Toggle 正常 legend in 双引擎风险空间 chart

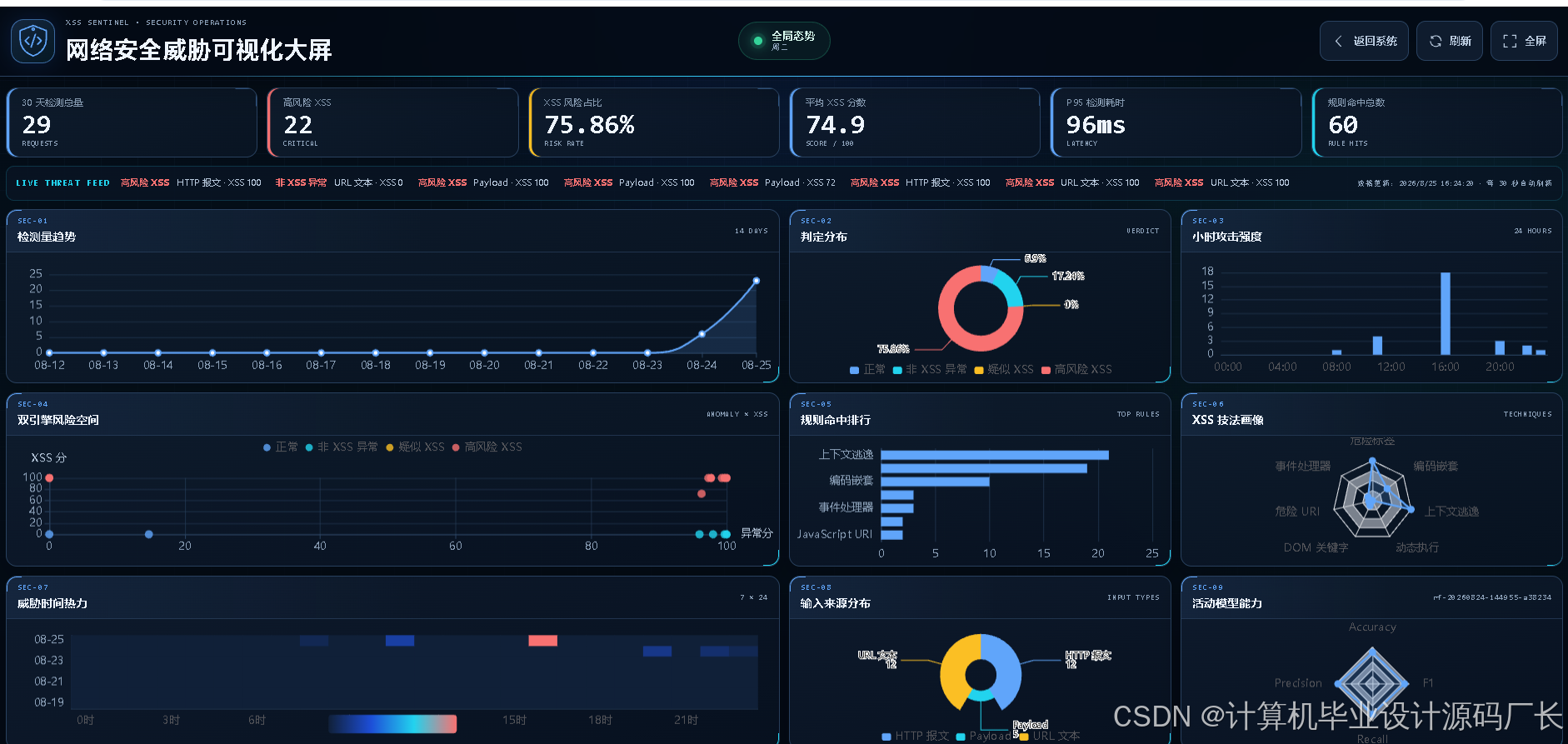[281, 447]
